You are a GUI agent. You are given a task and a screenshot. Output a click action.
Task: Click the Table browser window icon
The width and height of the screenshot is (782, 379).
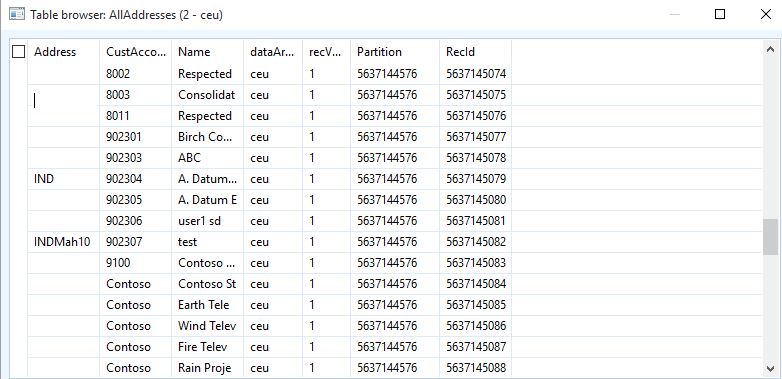pos(17,14)
